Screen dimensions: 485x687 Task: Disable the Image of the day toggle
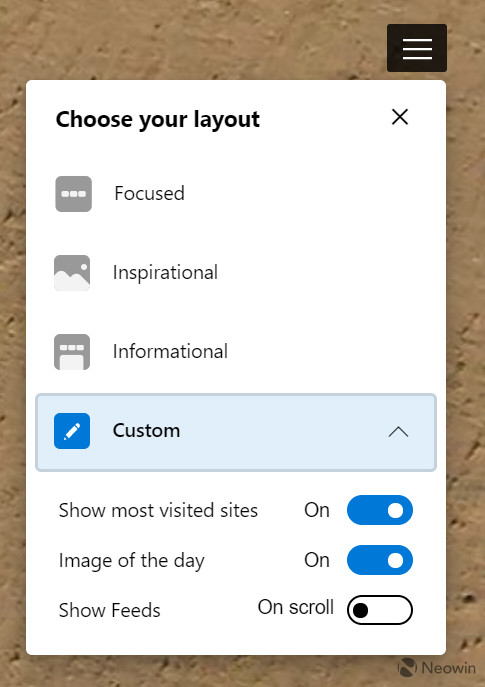(x=379, y=560)
